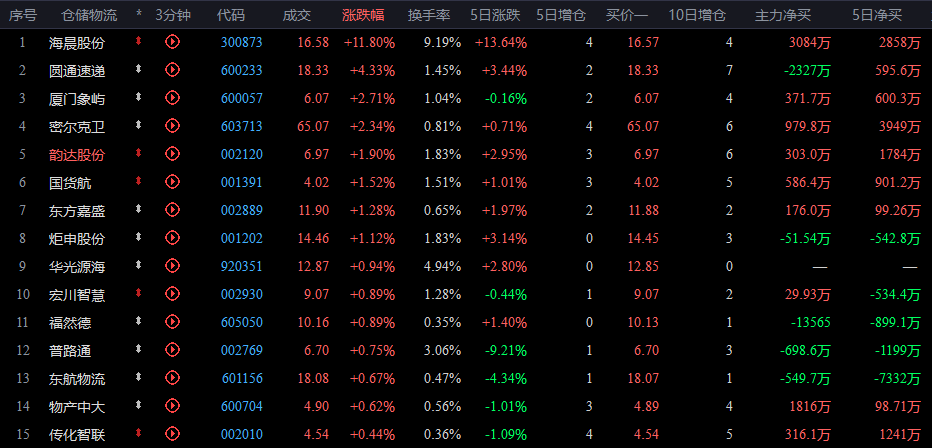Open 3-minute chart icon for 东航物流

click(x=172, y=377)
